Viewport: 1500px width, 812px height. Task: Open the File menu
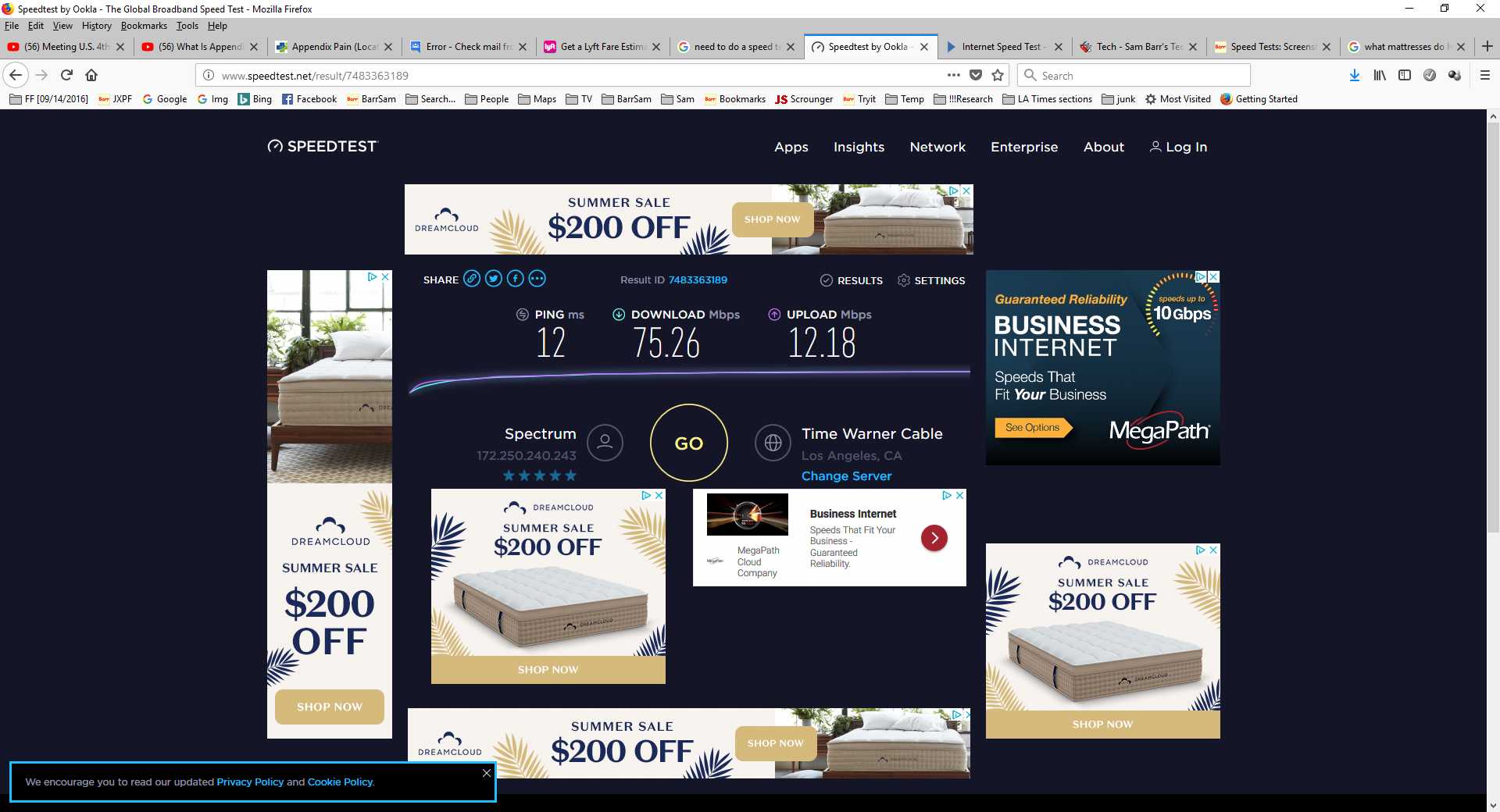[x=12, y=26]
